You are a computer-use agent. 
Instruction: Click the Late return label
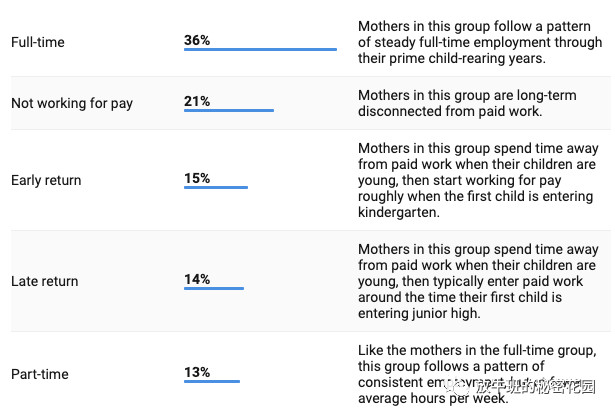(44, 281)
